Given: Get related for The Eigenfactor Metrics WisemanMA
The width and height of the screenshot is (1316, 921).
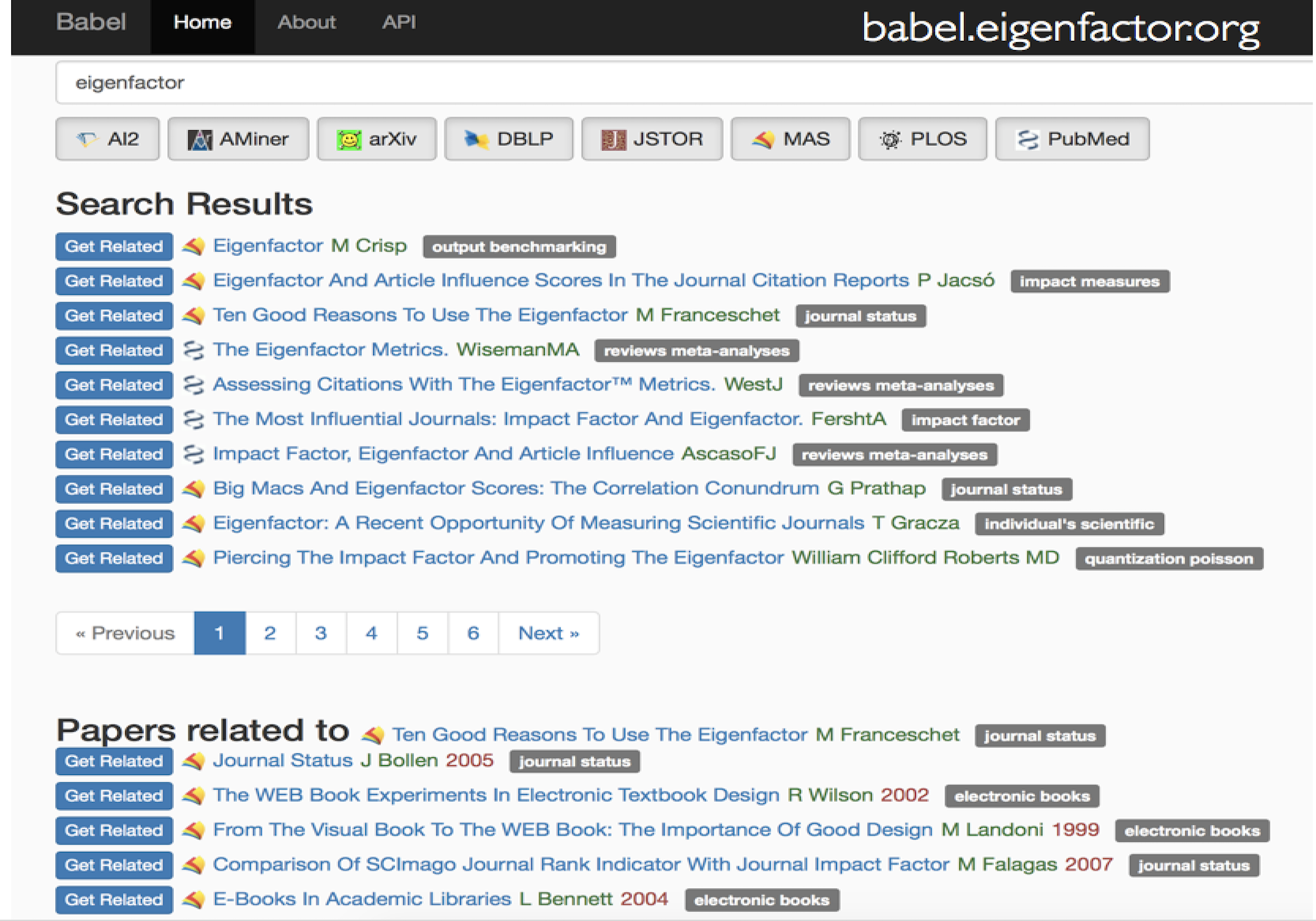Looking at the screenshot, I should pyautogui.click(x=114, y=350).
